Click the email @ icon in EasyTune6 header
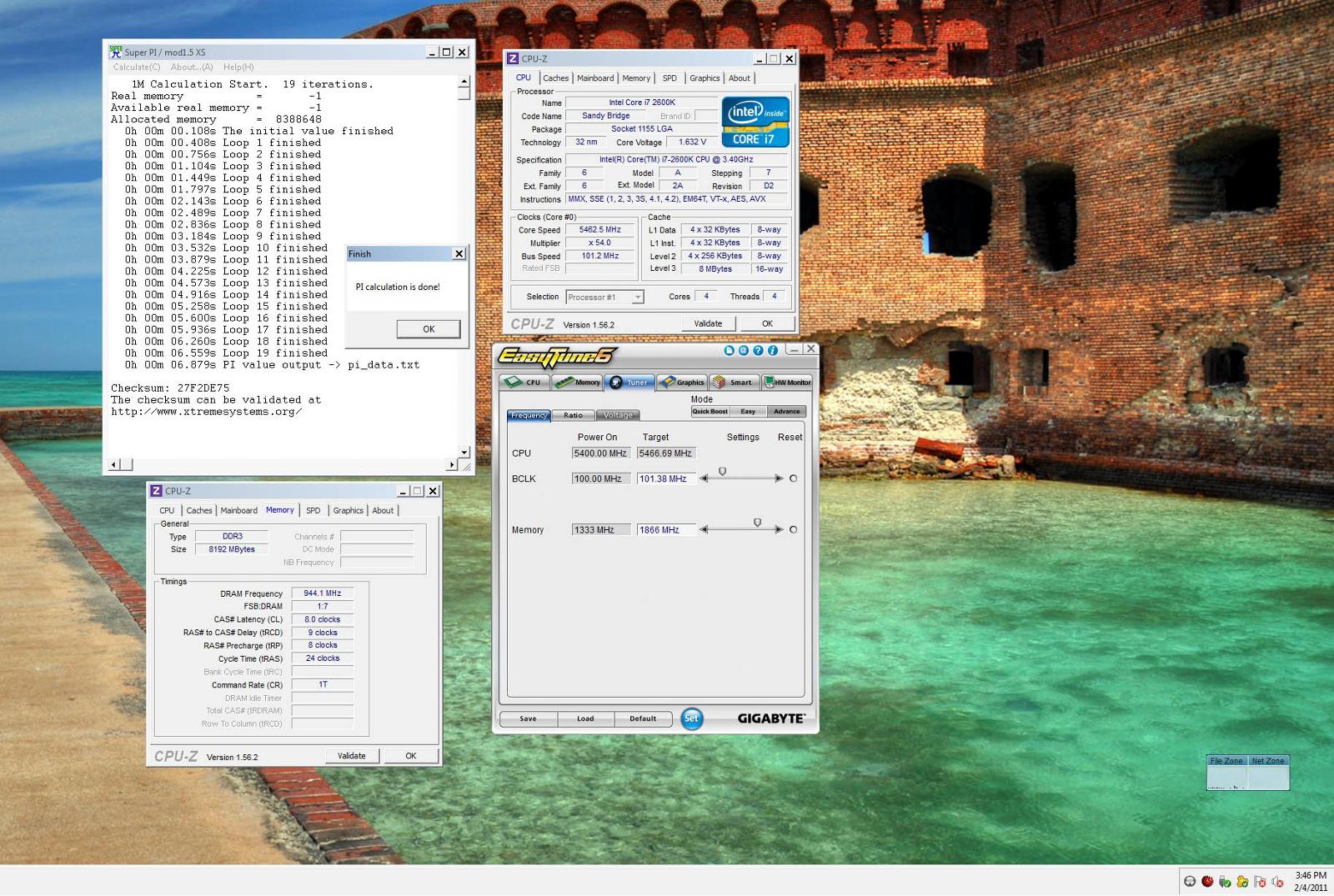This screenshot has height=896, width=1334. tap(744, 351)
